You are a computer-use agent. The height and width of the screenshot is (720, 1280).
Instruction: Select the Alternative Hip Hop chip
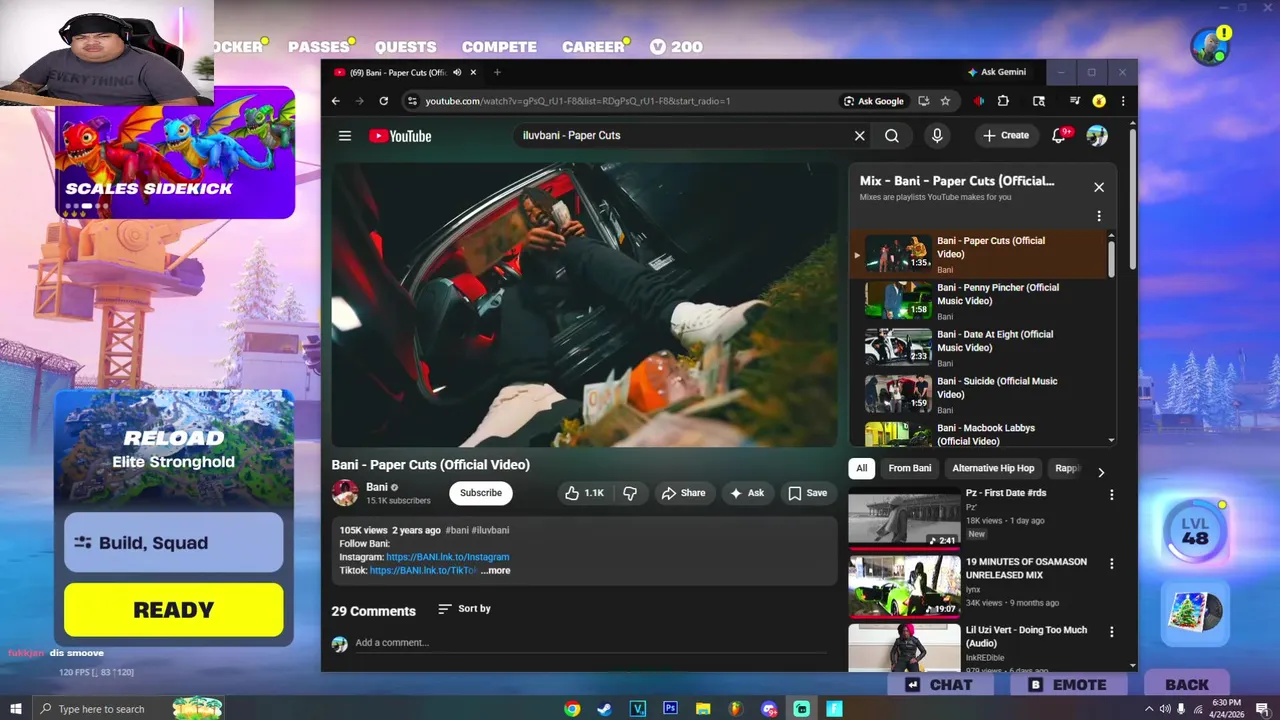point(993,468)
